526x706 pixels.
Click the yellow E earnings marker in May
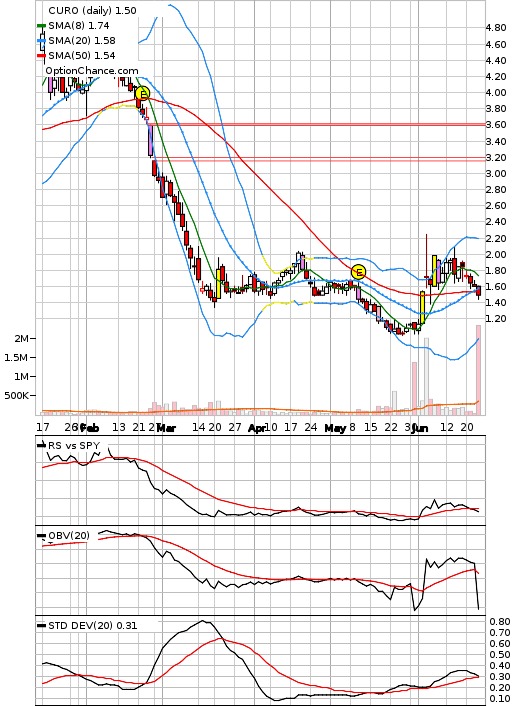tap(359, 272)
